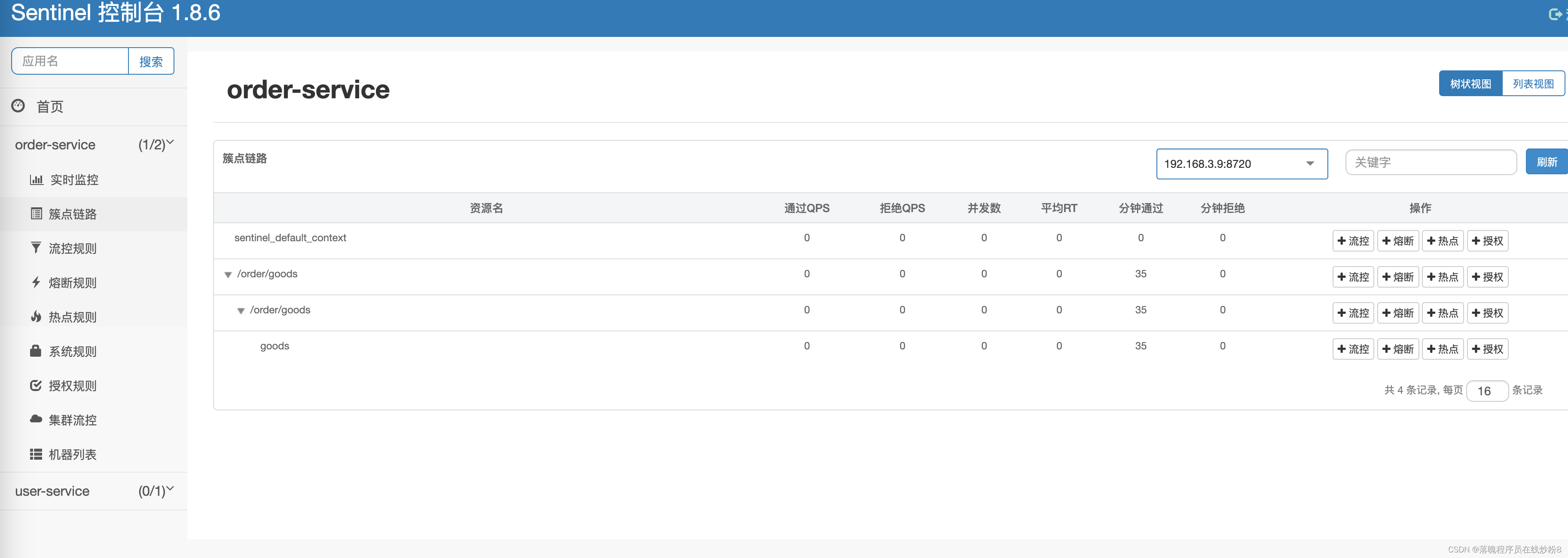Screen dimensions: 1568x558
Task: Click the filter funnel icon for 流控规则
Action: pos(36,248)
